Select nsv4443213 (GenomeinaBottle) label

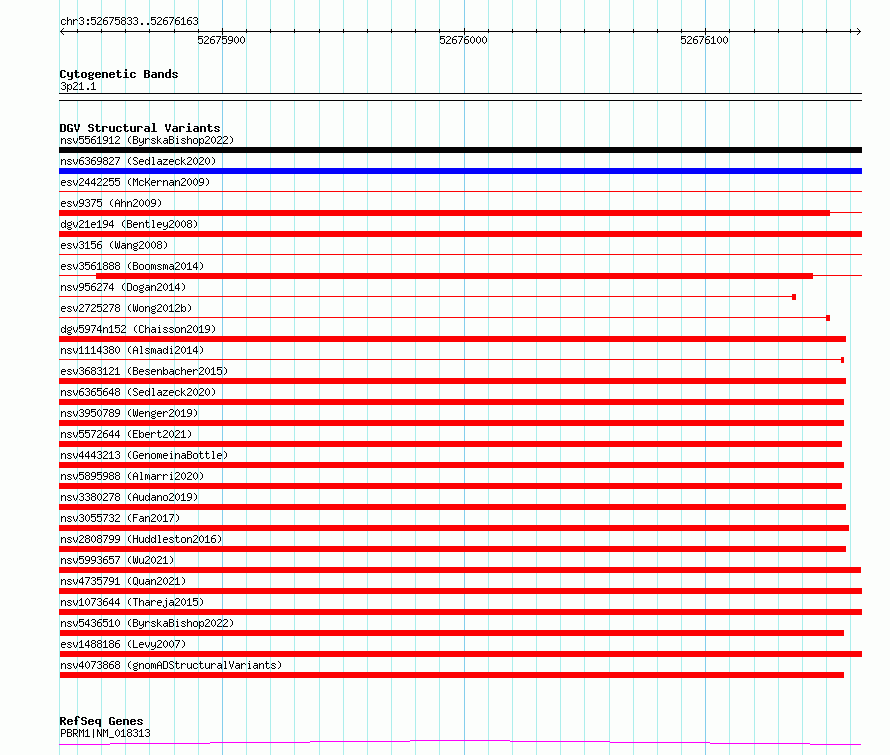pos(144,455)
